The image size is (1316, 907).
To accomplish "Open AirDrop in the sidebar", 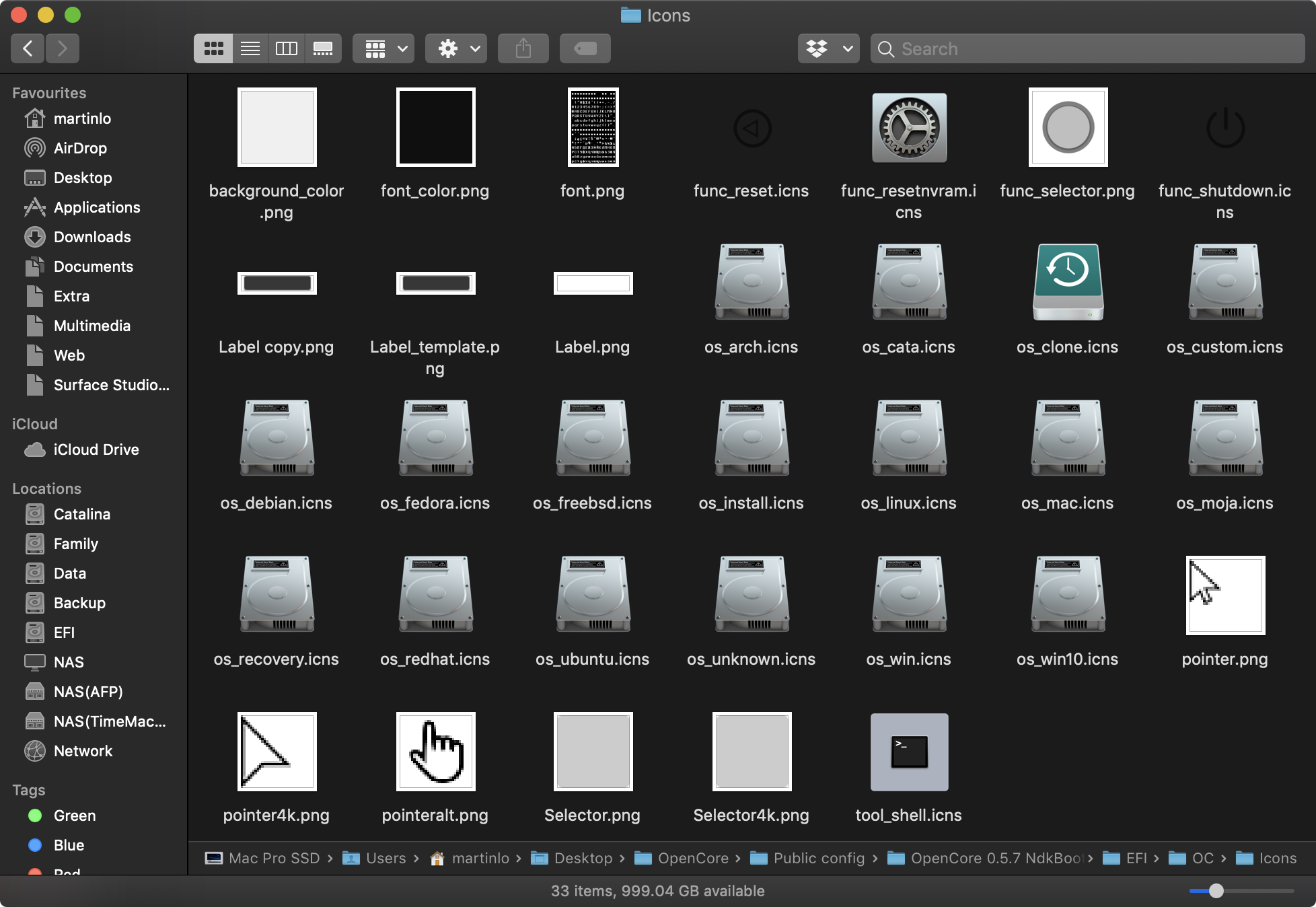I will pos(80,148).
